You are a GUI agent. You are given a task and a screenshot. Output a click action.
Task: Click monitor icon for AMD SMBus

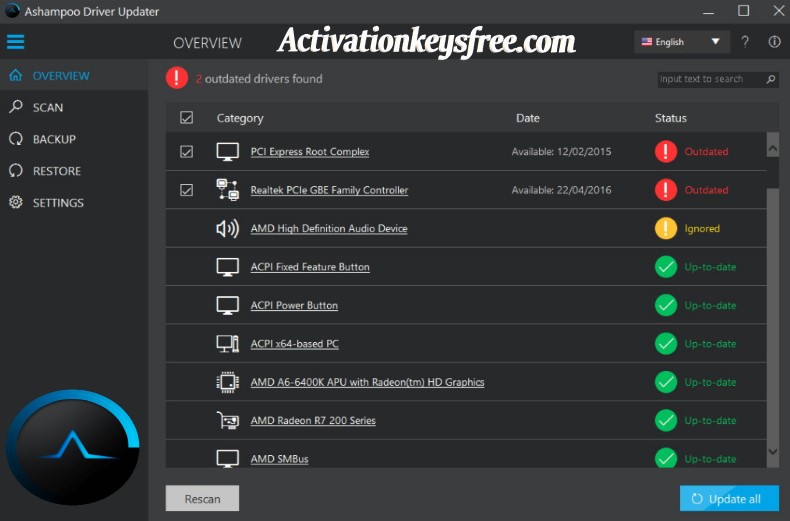(228, 459)
